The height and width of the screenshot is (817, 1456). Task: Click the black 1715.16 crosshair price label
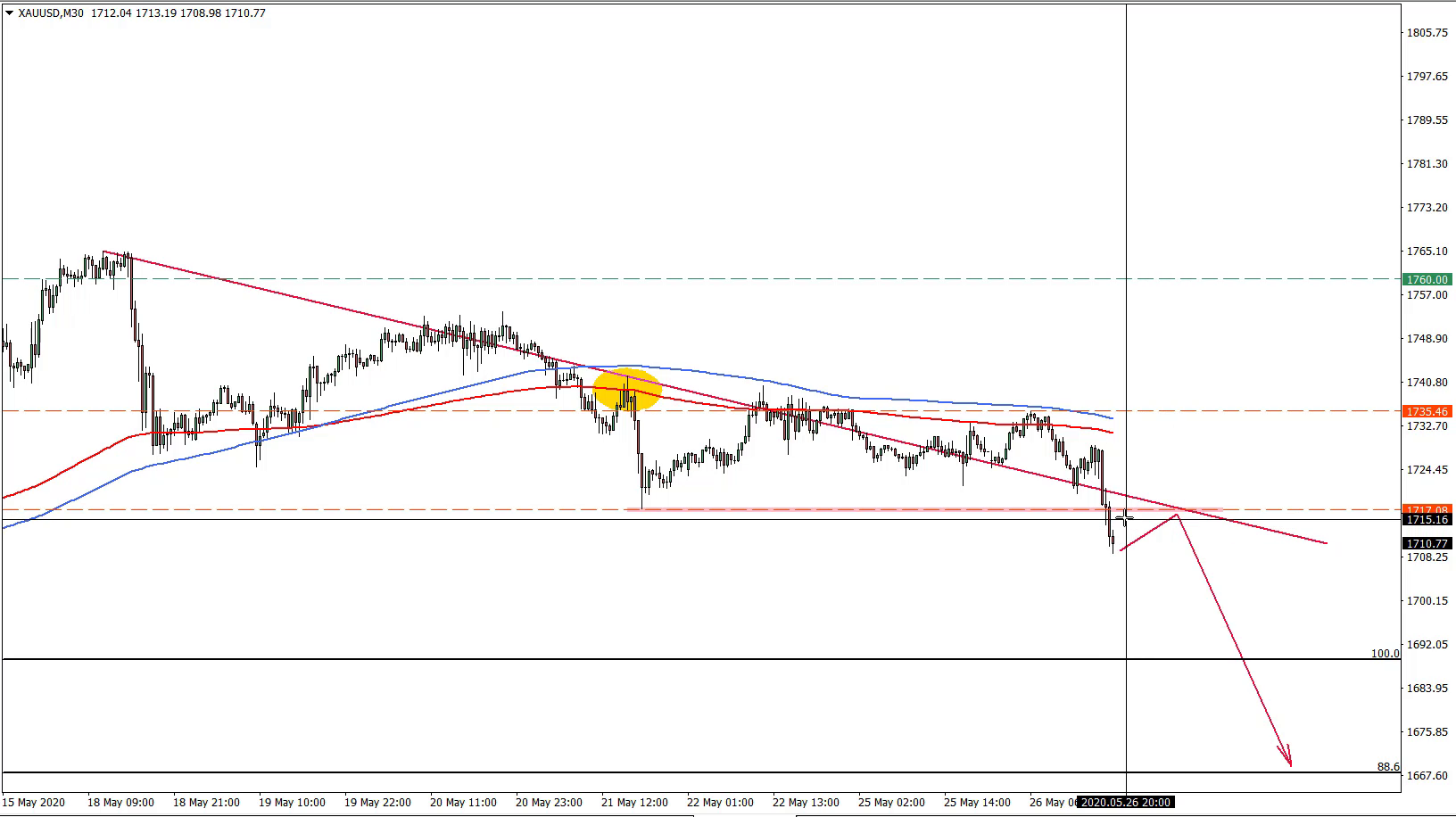pyautogui.click(x=1427, y=520)
